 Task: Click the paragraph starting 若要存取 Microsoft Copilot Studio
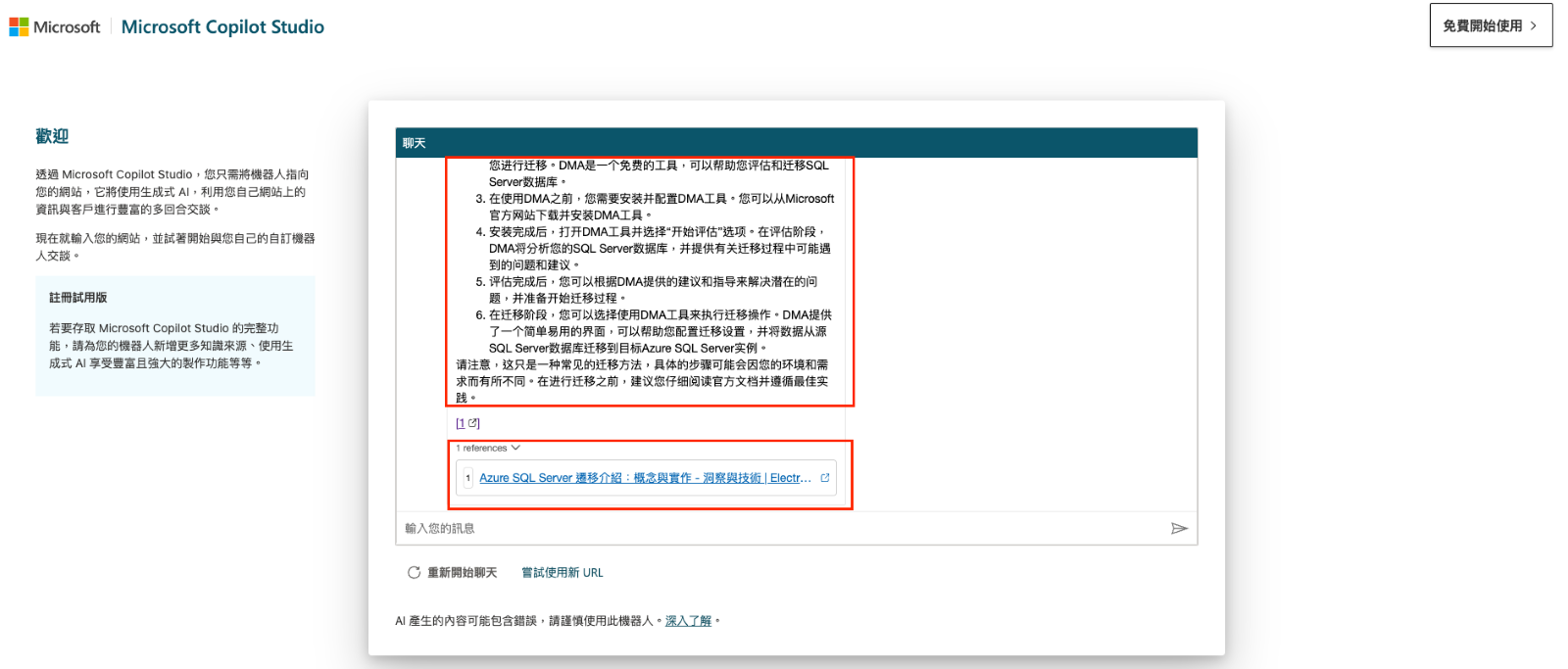tap(171, 346)
